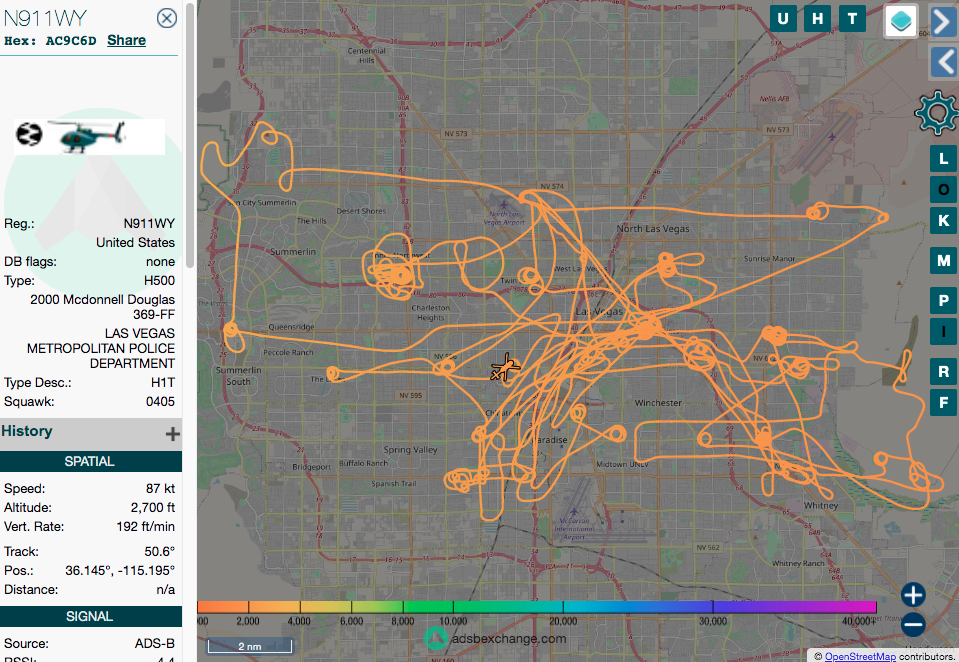Toggle the U button on the map

pos(783,18)
